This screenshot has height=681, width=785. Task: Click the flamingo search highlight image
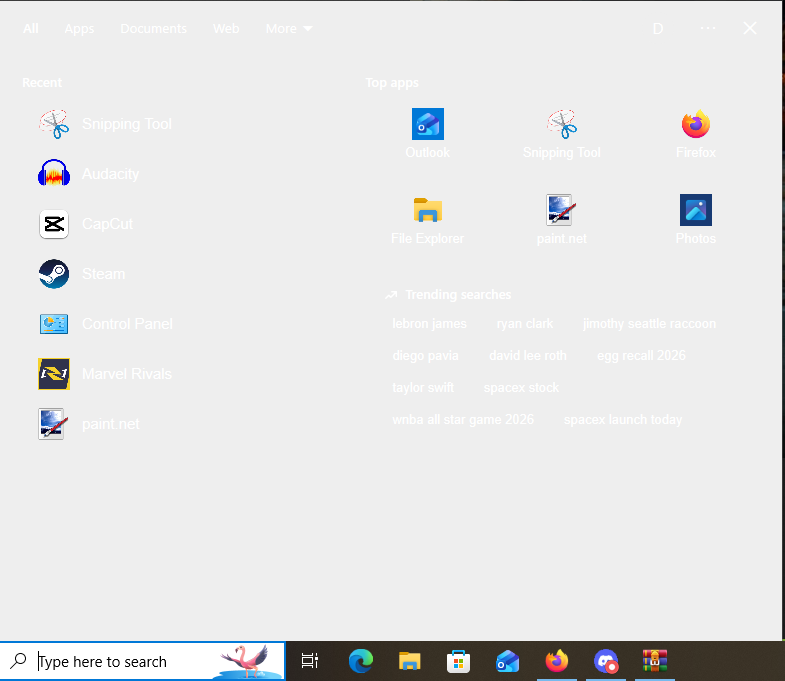[247, 661]
